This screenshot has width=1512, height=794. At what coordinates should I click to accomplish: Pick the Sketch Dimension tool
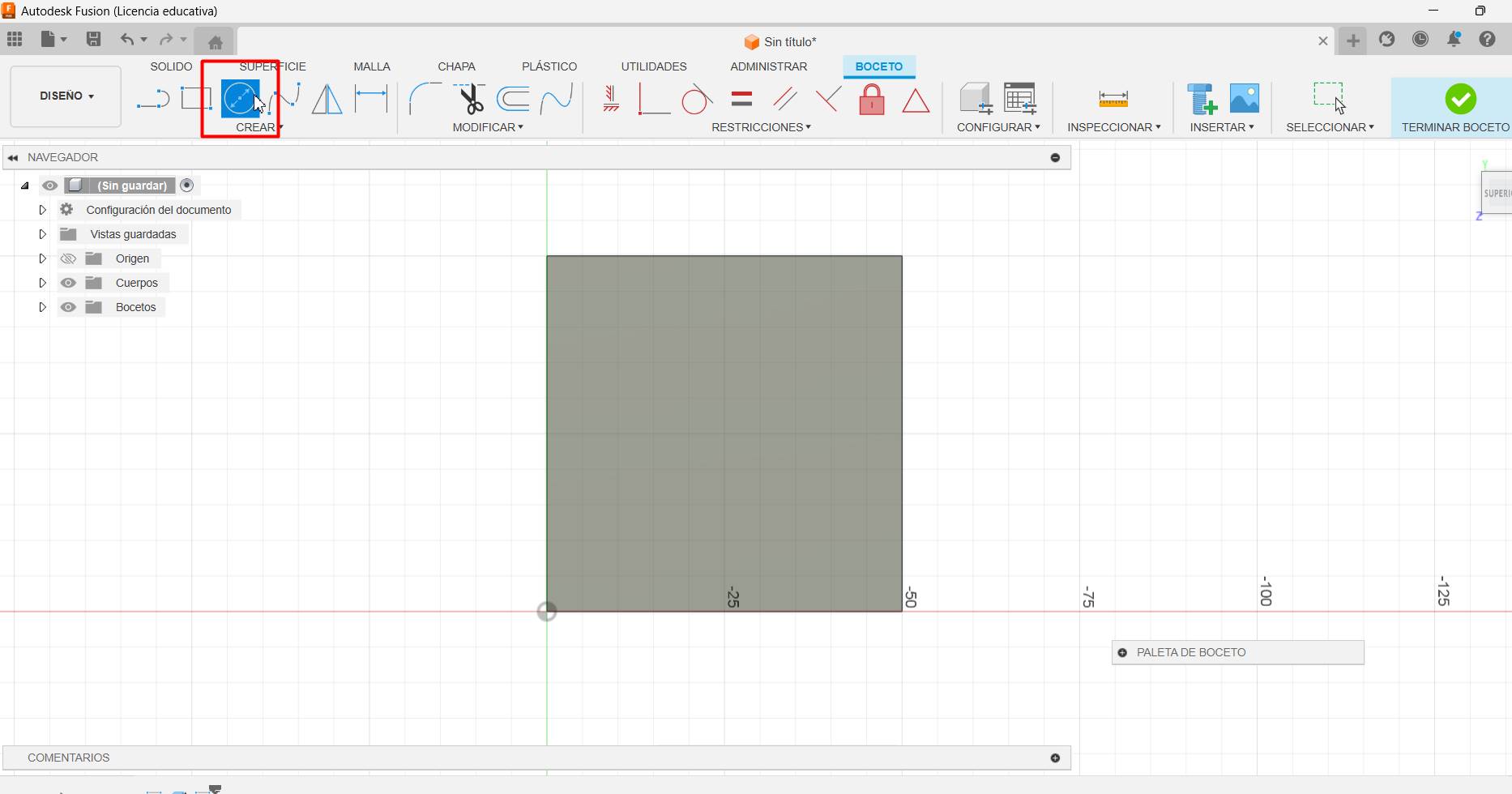click(x=371, y=99)
